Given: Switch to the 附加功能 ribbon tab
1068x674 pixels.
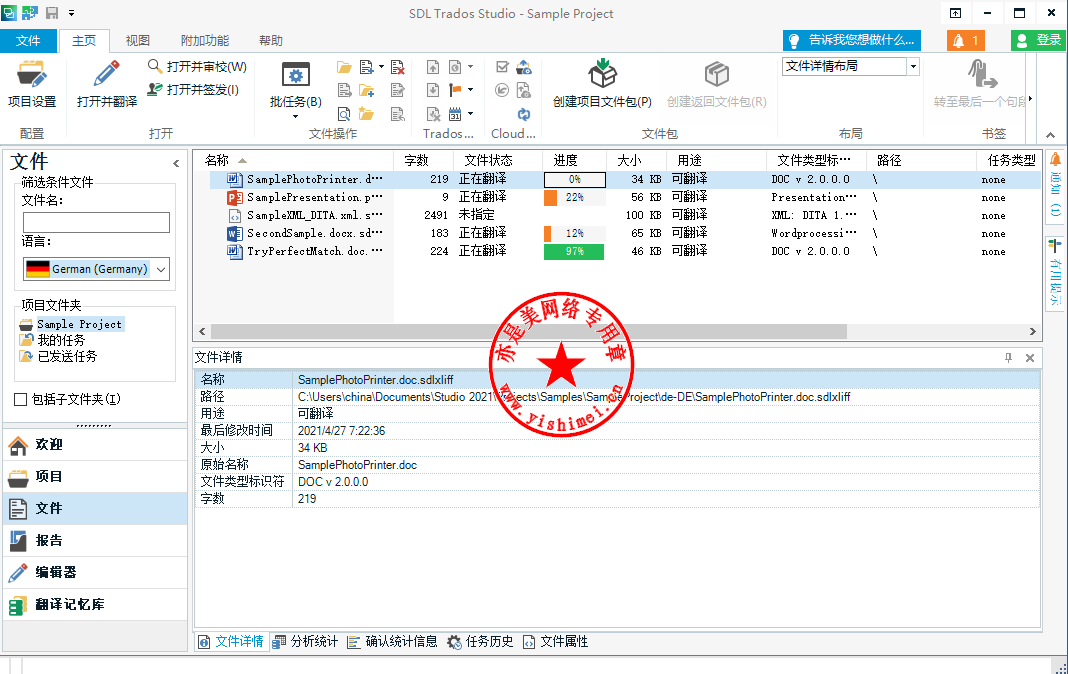Looking at the screenshot, I should (x=205, y=41).
